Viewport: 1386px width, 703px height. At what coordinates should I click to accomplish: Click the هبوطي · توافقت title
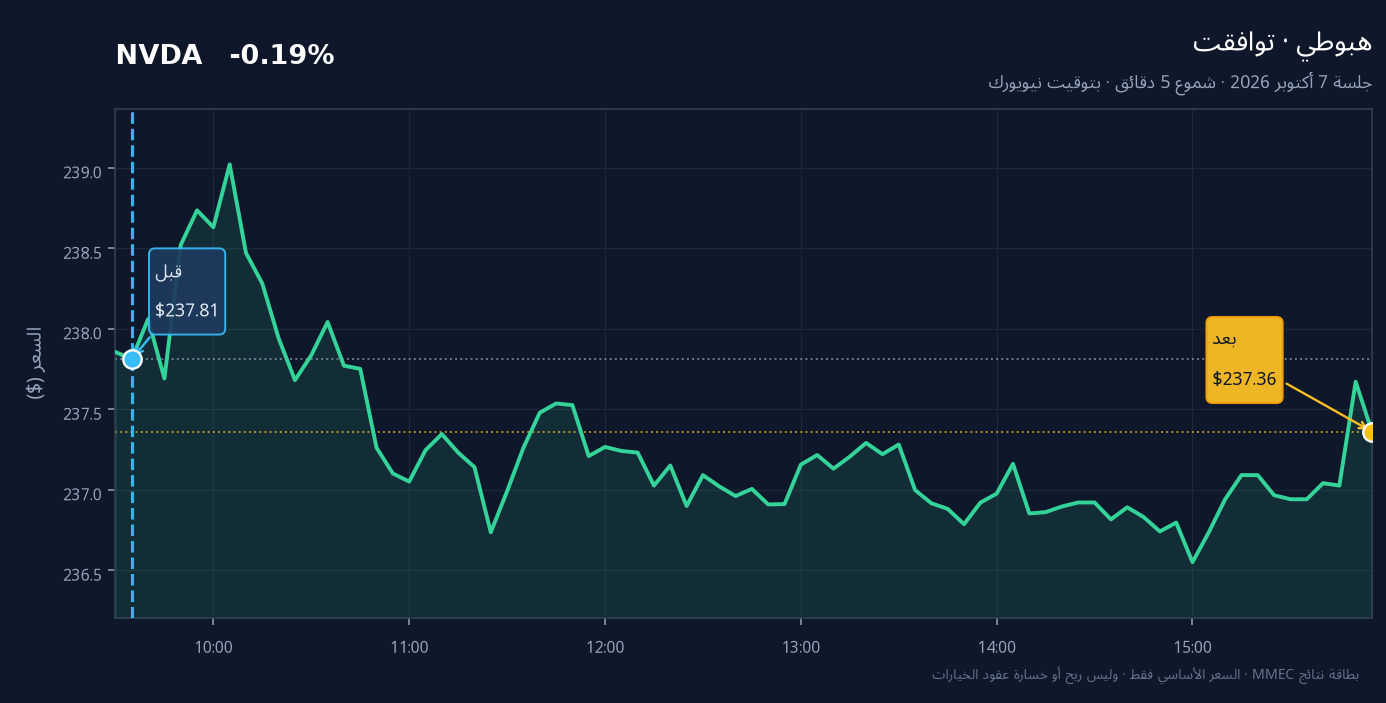(x=1282, y=42)
